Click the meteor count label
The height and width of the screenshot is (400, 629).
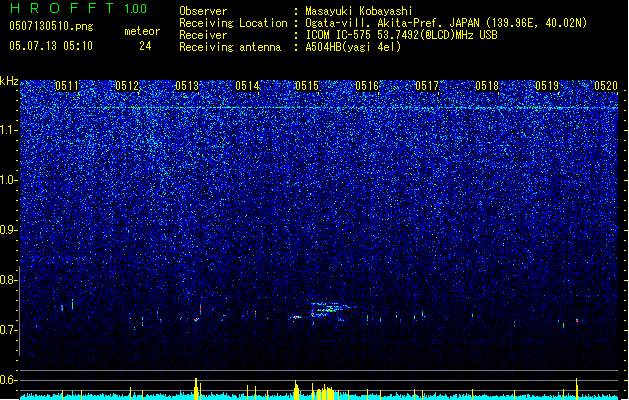pos(142,31)
